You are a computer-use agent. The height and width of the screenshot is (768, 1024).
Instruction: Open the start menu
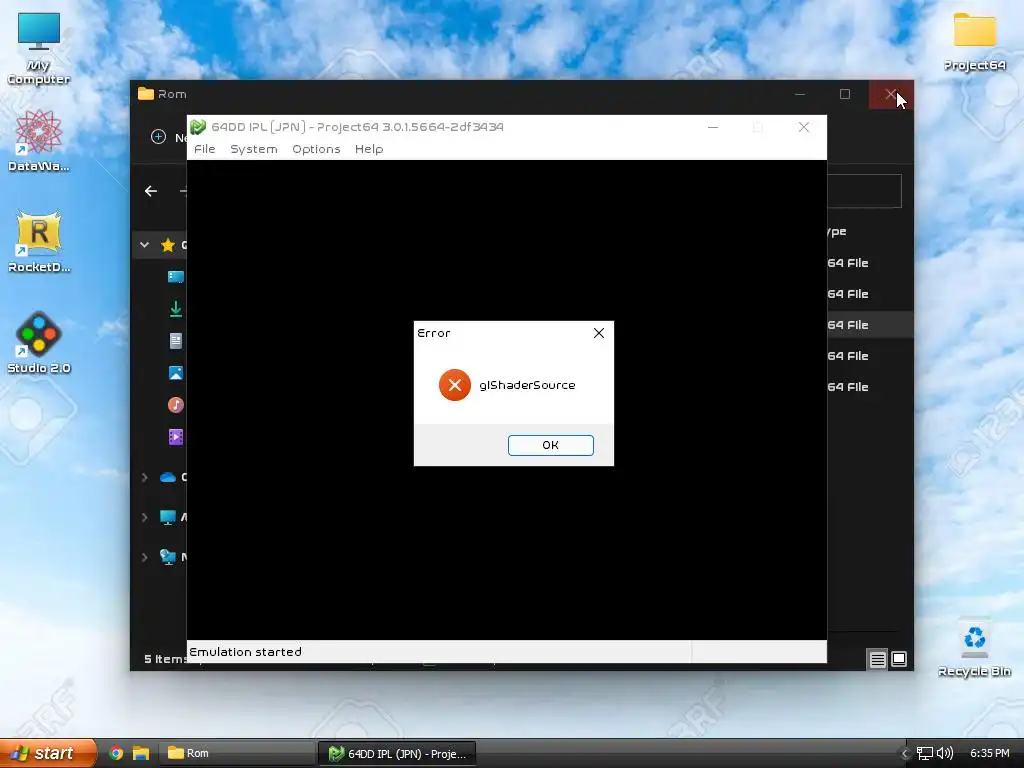[48, 753]
